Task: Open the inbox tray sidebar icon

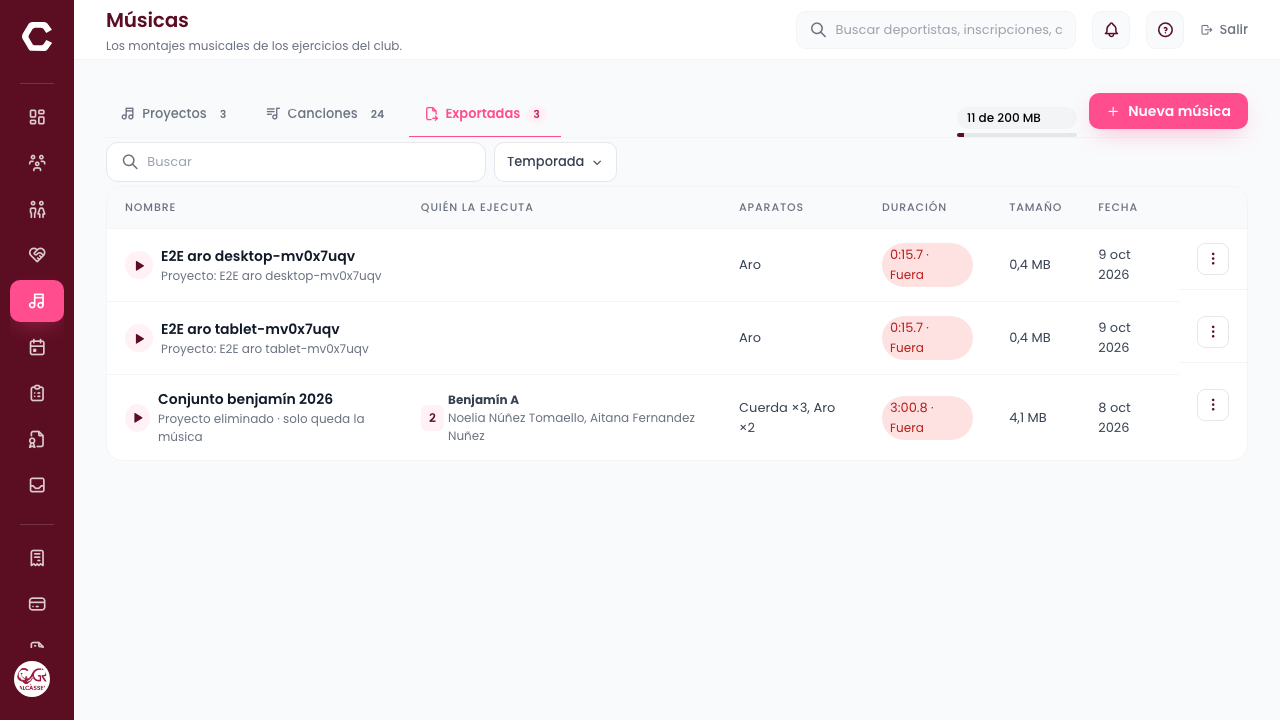Action: click(x=37, y=485)
